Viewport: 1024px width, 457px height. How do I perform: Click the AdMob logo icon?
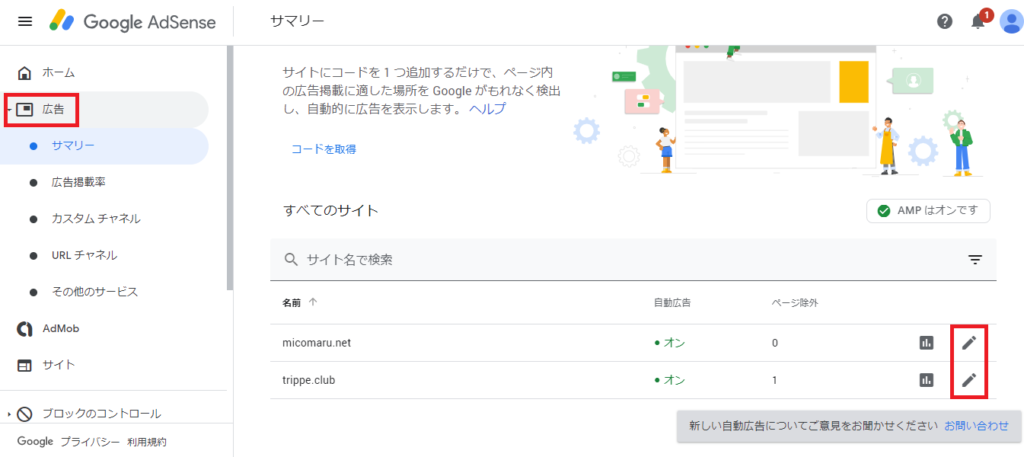tap(24, 329)
